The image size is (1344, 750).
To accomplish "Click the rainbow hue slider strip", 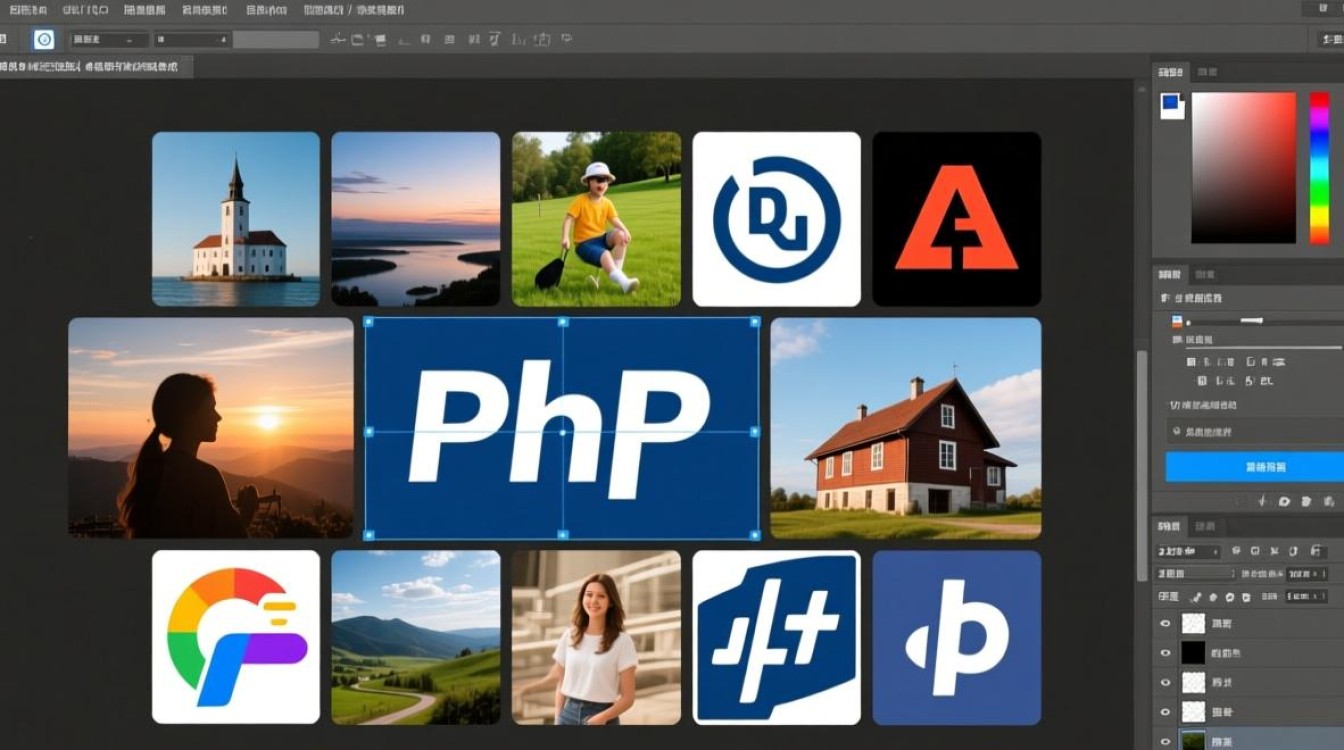I will click(x=1319, y=167).
